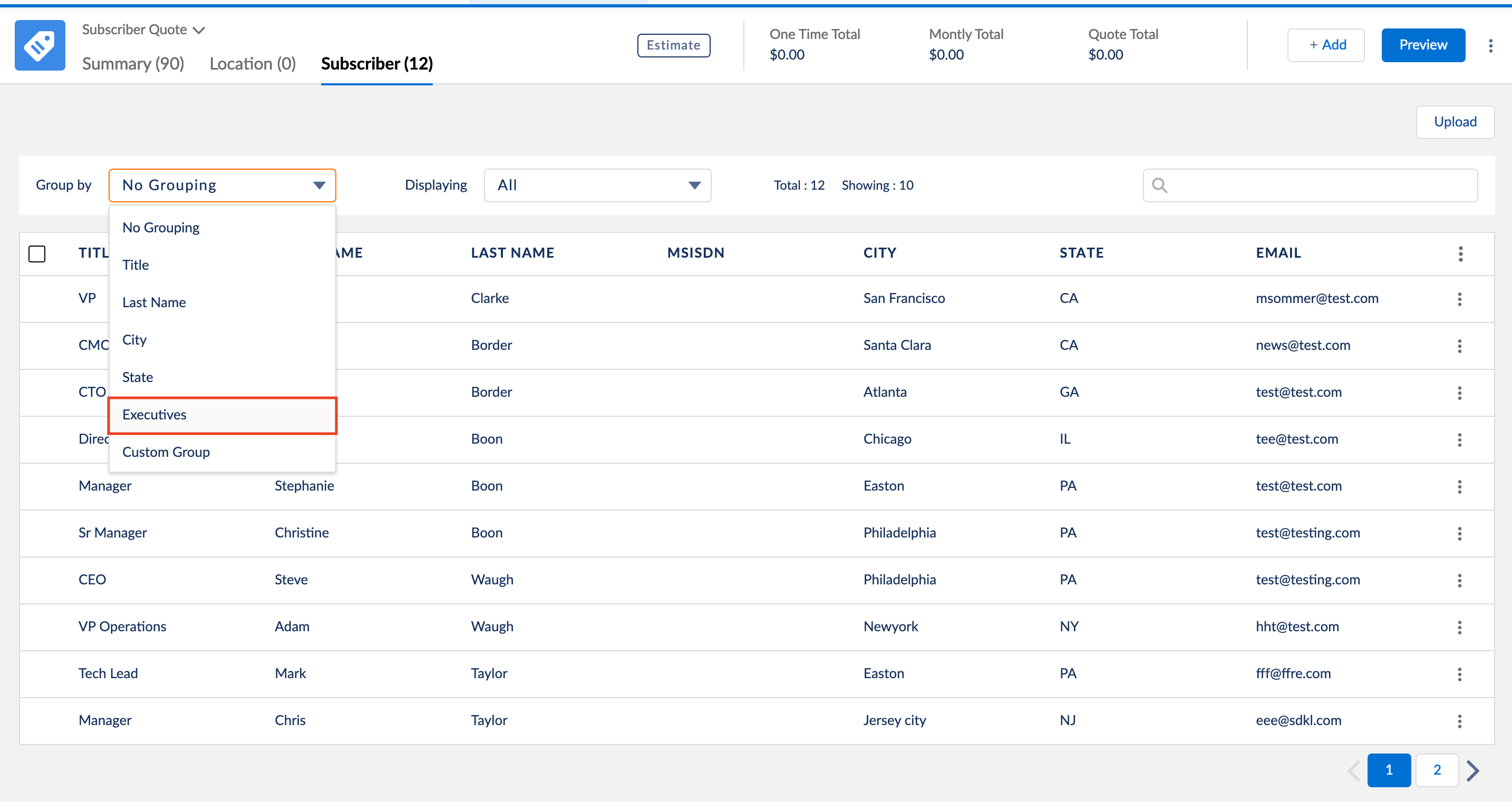Click the Showing : 10 count text
1512x802 pixels.
click(877, 185)
